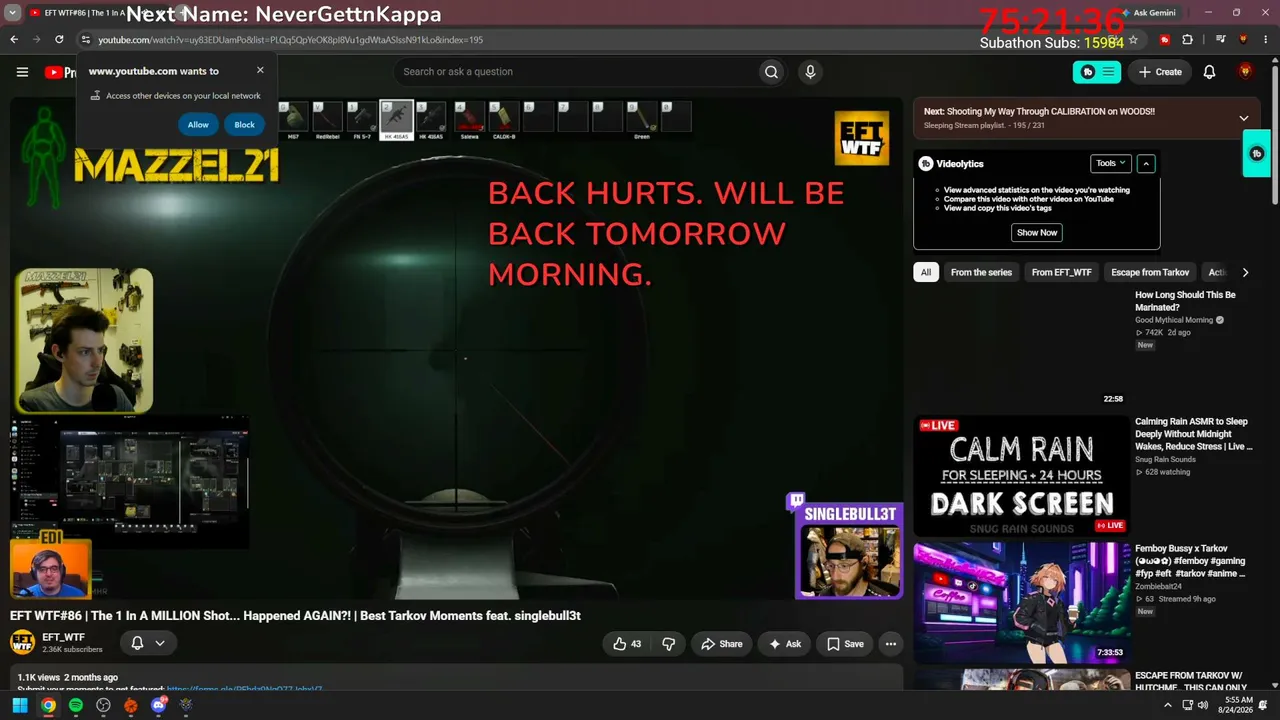Screen dimensions: 1280x720
Task: Open the Videolytics Tools dropdown
Action: (1110, 163)
